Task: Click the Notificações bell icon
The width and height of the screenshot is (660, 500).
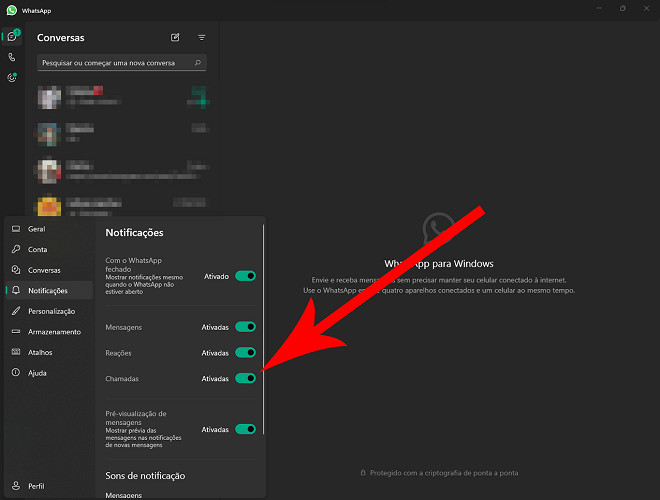Action: [16, 290]
